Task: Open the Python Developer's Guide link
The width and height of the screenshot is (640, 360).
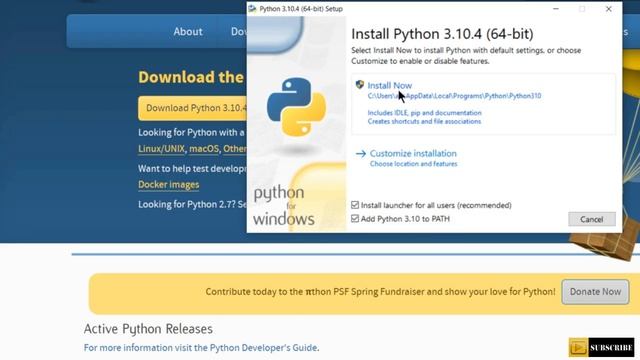Action: (x=263, y=348)
